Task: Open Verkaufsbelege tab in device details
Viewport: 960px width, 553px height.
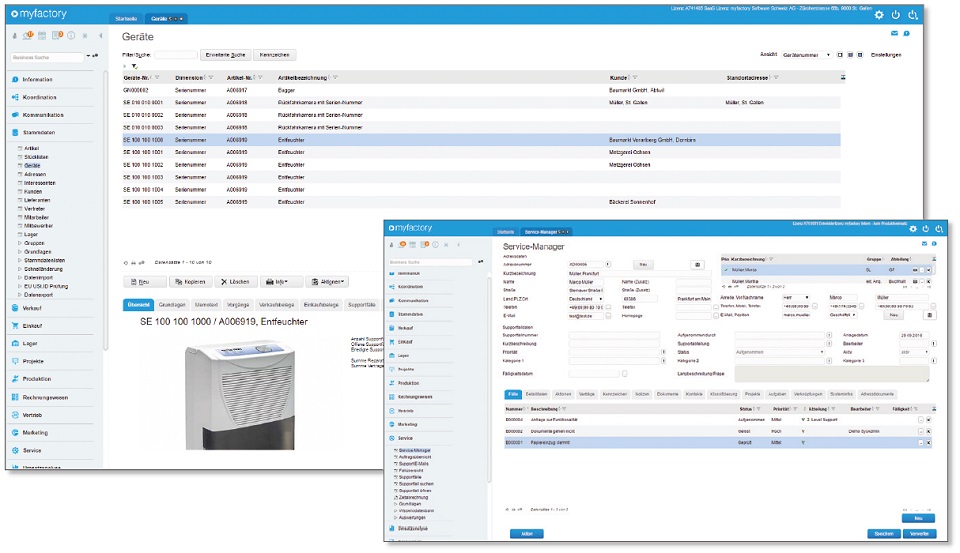Action: coord(277,305)
